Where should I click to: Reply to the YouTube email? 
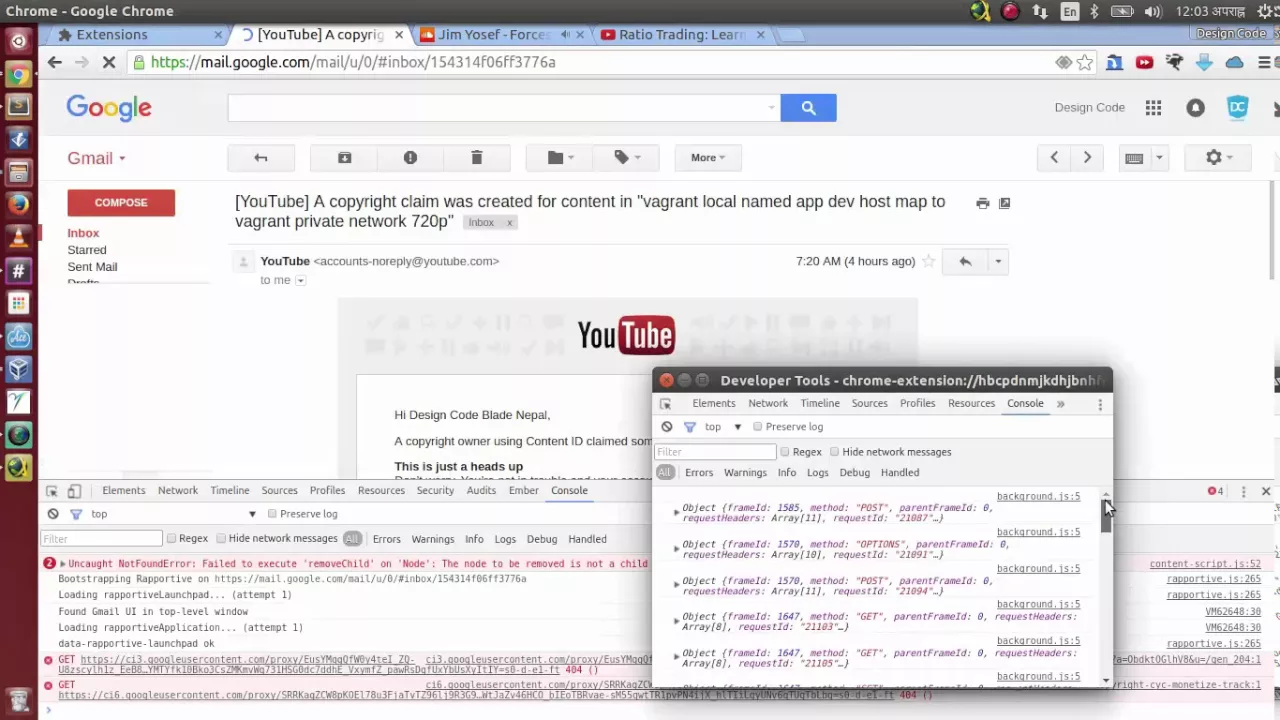(x=965, y=261)
